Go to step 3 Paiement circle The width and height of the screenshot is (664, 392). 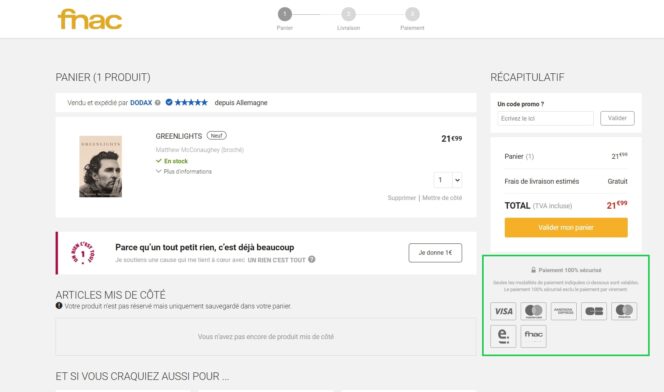point(412,14)
